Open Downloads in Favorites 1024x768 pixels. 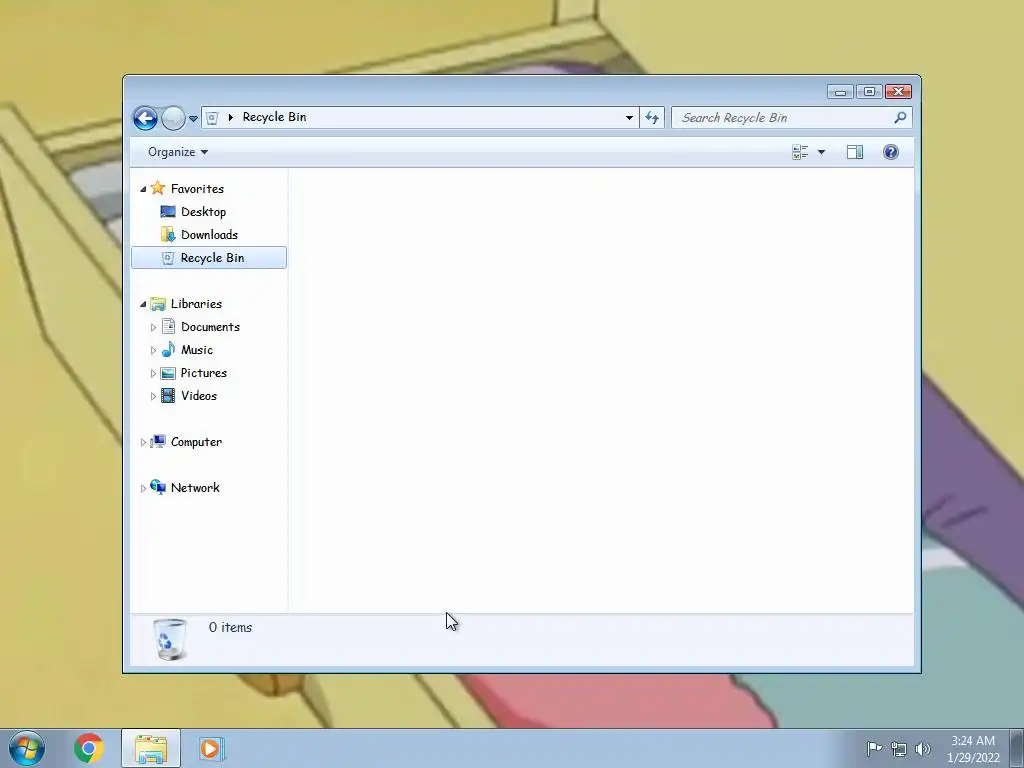coord(209,234)
